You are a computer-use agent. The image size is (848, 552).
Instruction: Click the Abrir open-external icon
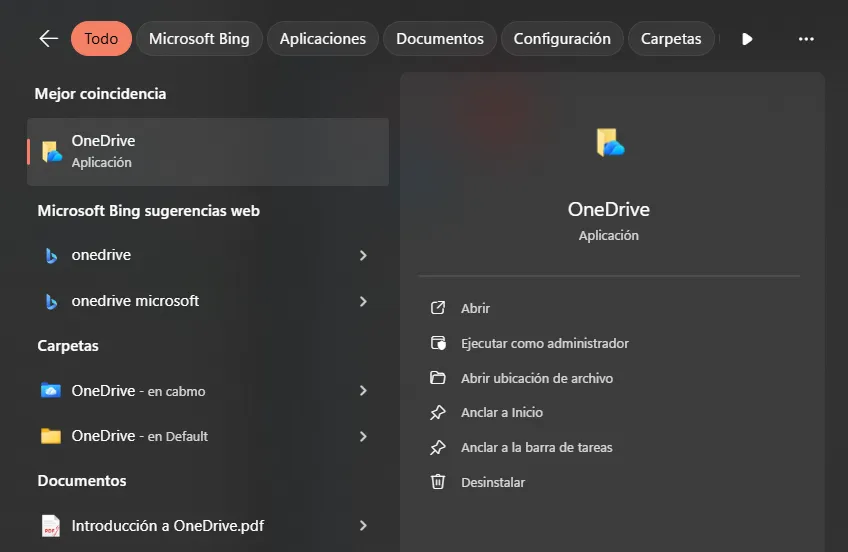(x=438, y=308)
